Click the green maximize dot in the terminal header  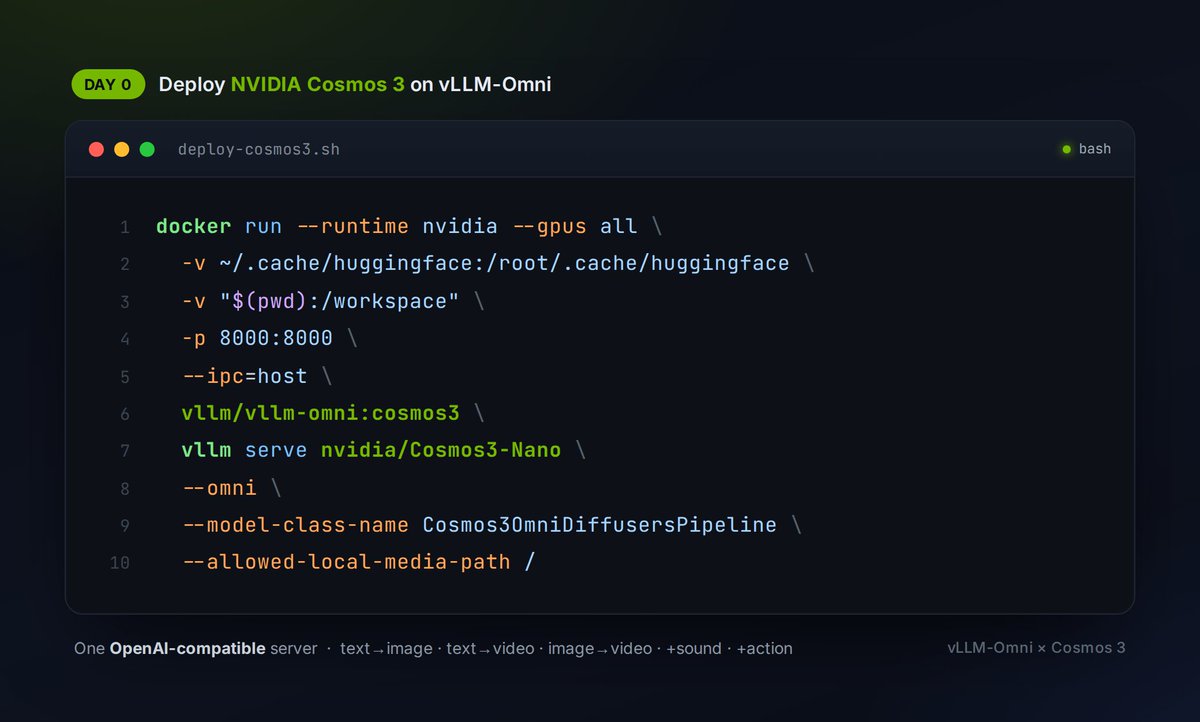coord(147,149)
